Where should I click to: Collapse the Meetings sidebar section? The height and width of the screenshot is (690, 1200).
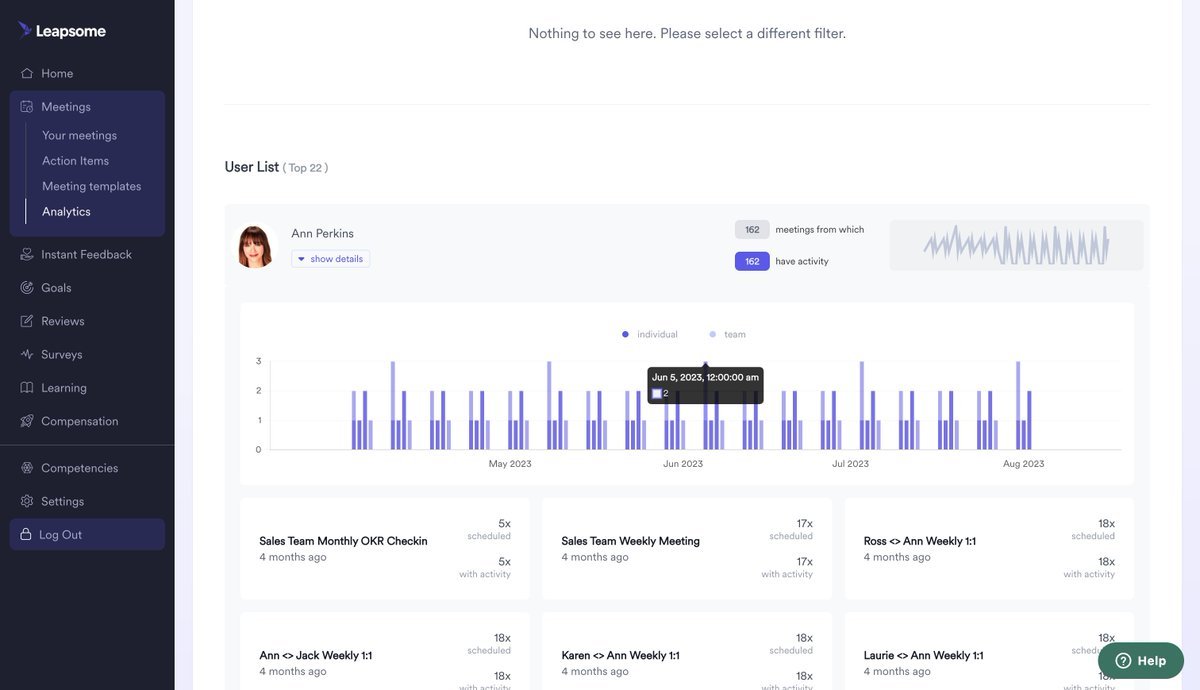[x=66, y=107]
